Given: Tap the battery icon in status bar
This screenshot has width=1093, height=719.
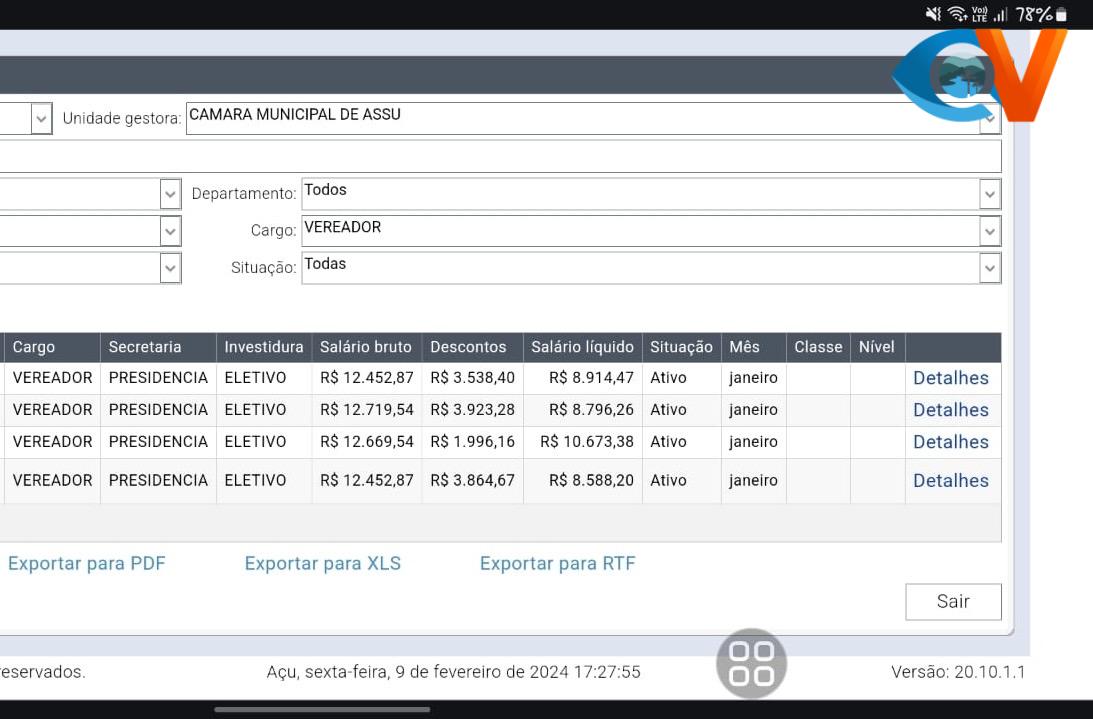Looking at the screenshot, I should pyautogui.click(x=1061, y=14).
